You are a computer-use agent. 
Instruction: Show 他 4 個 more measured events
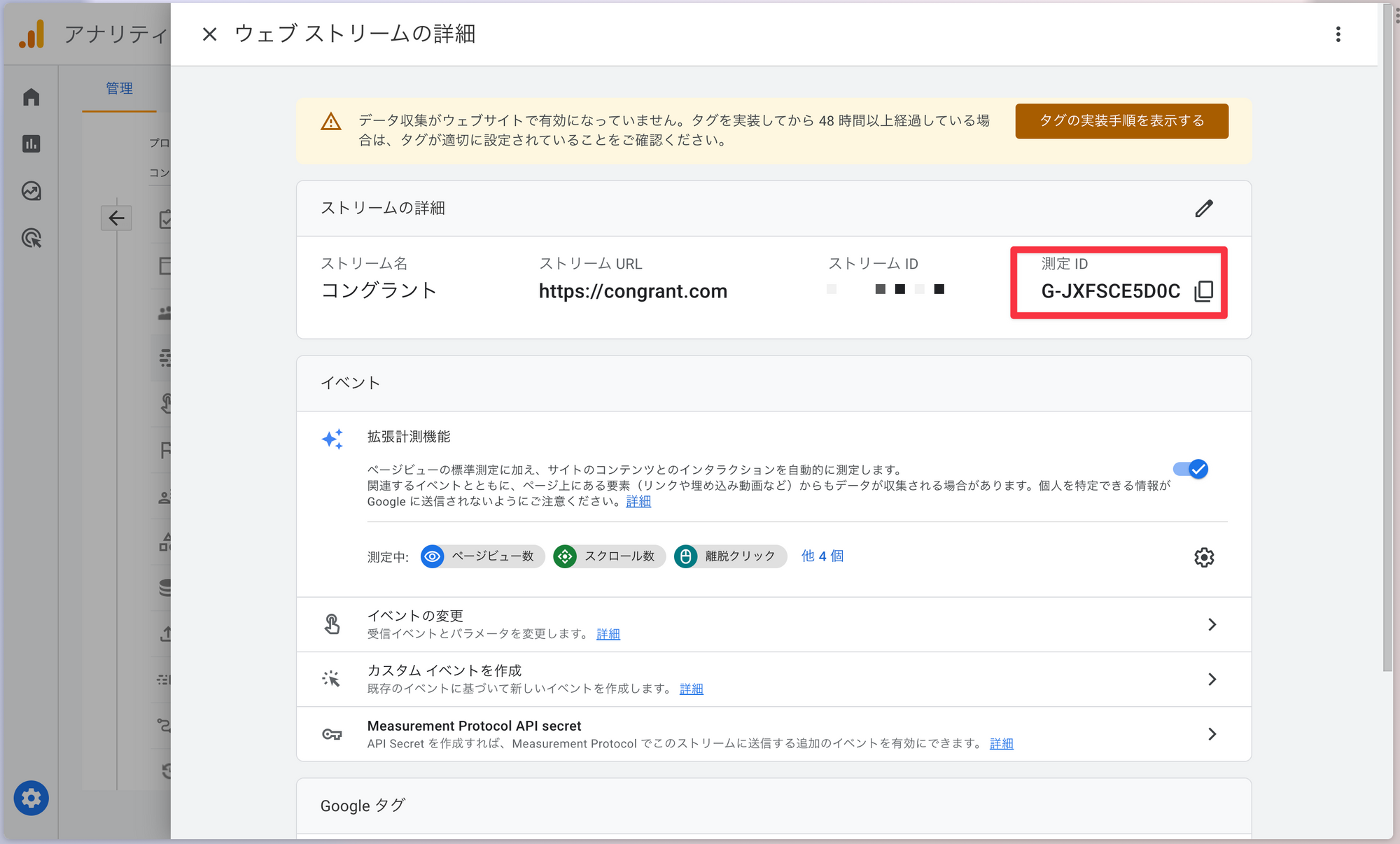(822, 556)
